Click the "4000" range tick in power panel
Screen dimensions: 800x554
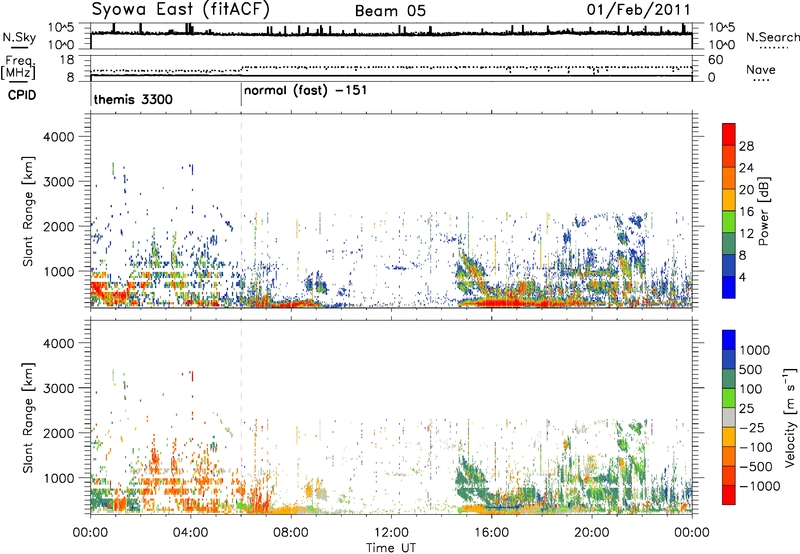point(59,137)
